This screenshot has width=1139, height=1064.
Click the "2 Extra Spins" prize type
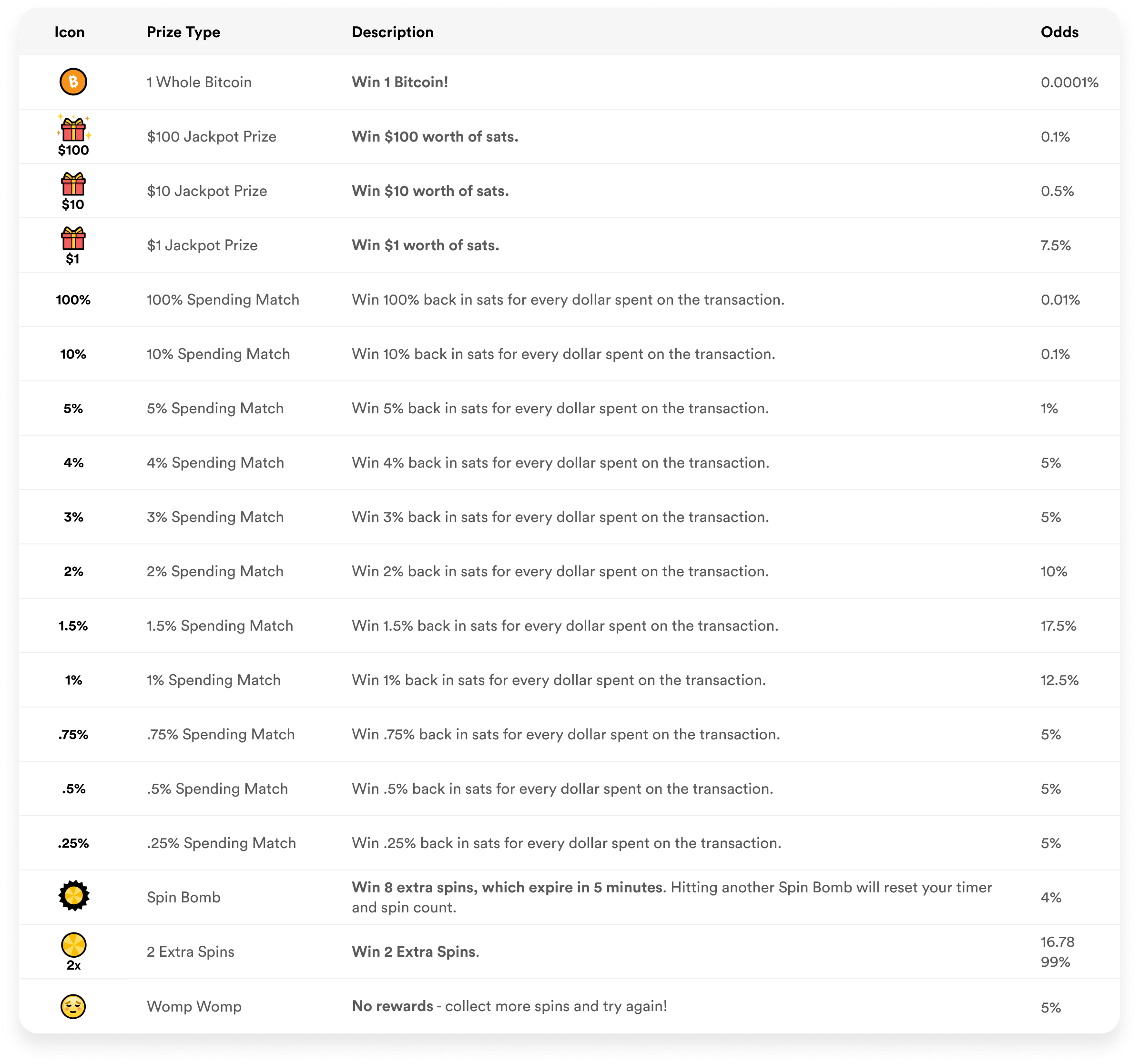click(190, 951)
